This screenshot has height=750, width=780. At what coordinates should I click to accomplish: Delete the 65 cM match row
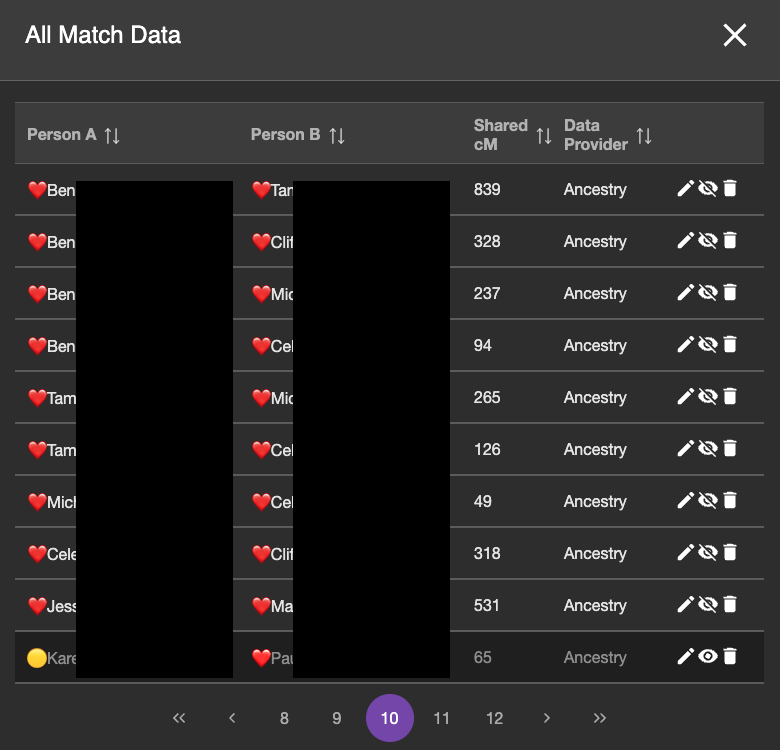point(730,657)
